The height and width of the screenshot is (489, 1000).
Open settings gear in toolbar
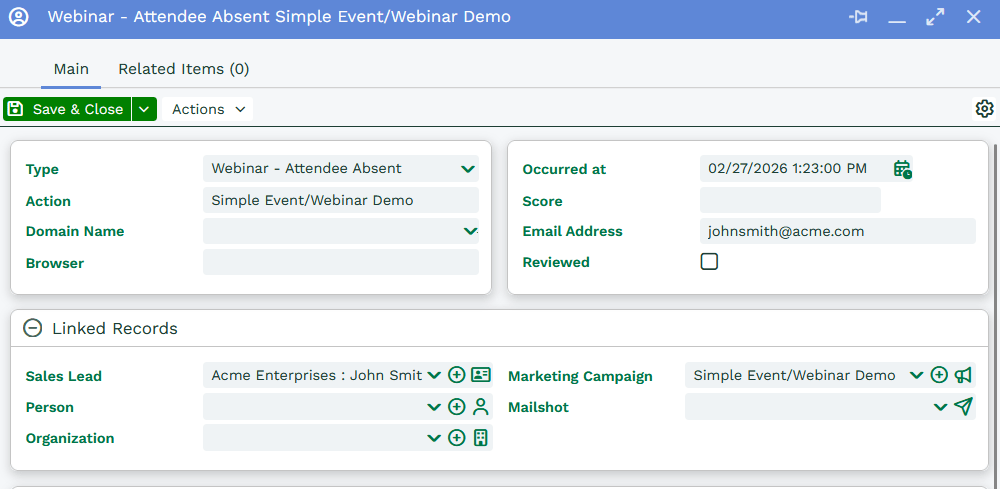click(984, 109)
